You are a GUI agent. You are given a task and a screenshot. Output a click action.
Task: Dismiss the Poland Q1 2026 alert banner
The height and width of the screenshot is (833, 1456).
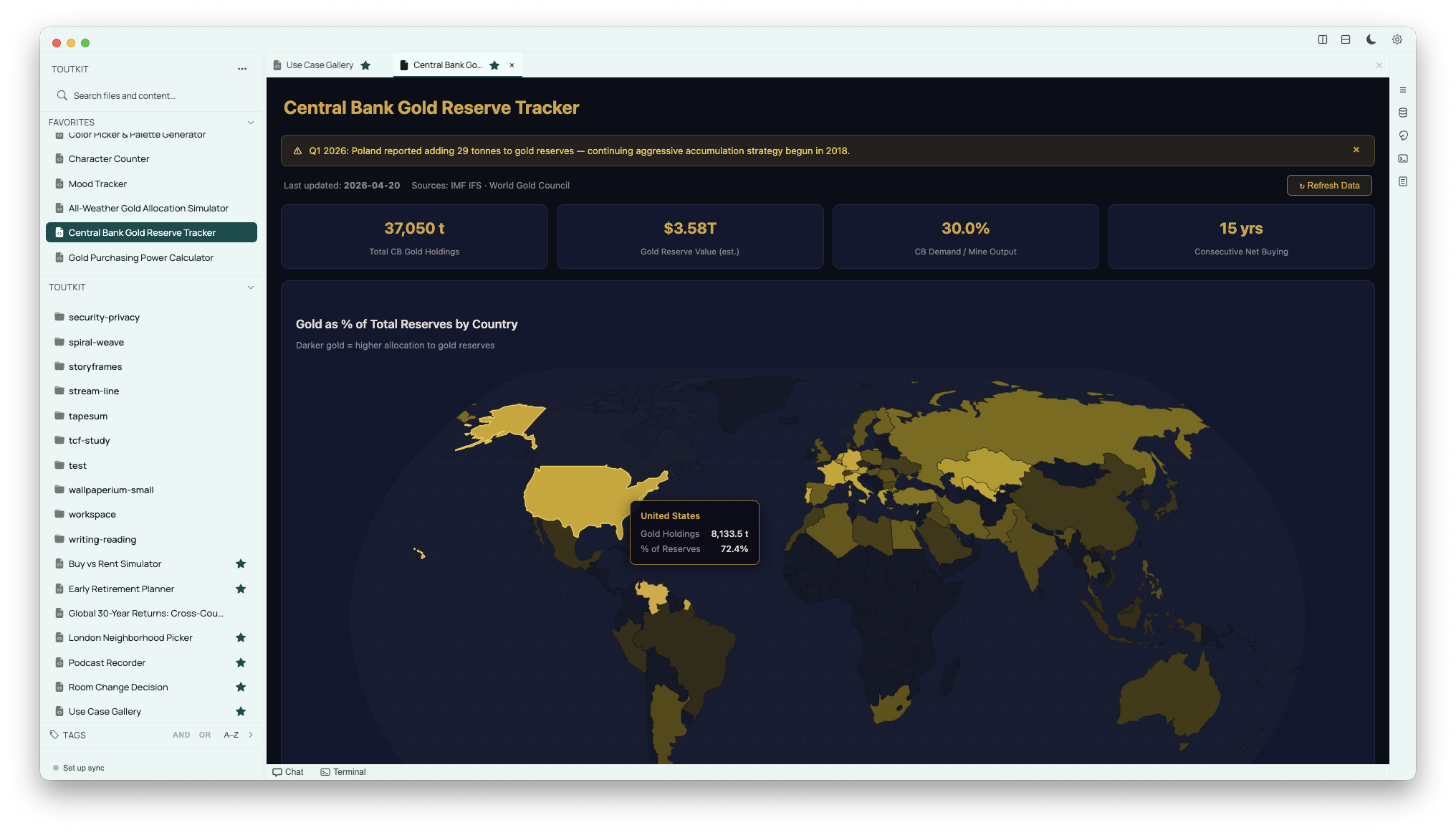1356,150
